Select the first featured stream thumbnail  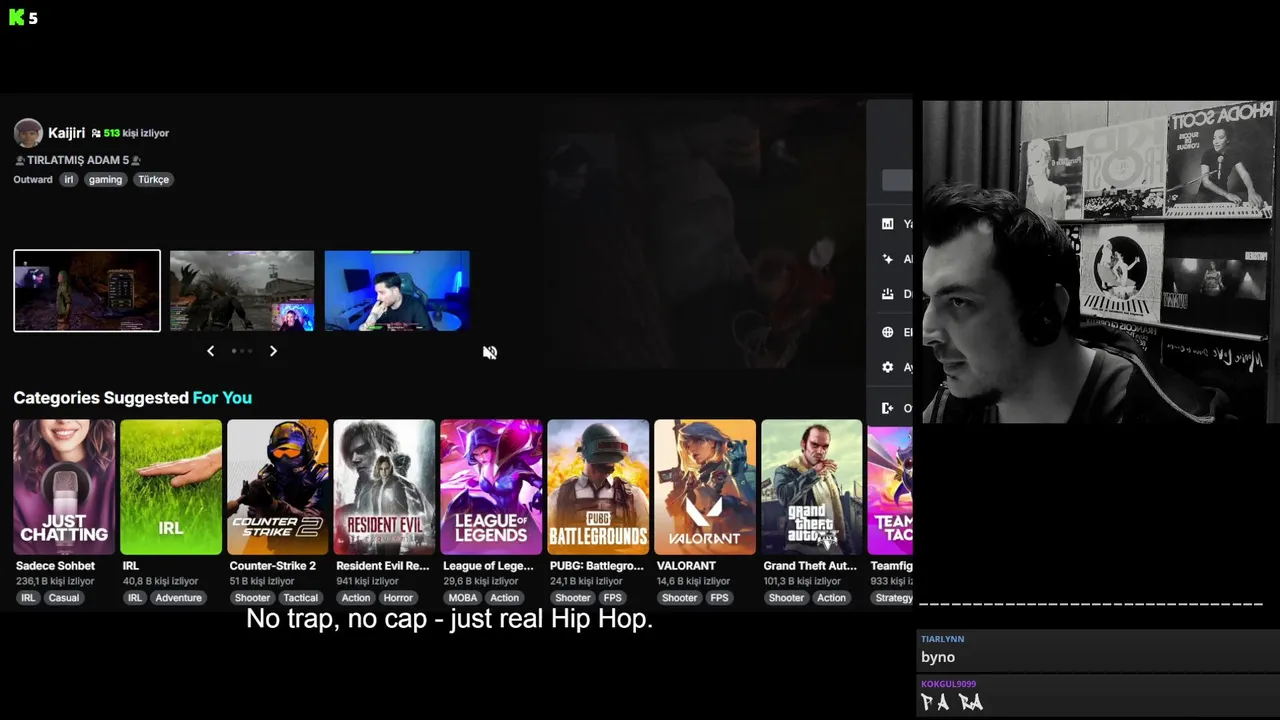[x=87, y=291]
